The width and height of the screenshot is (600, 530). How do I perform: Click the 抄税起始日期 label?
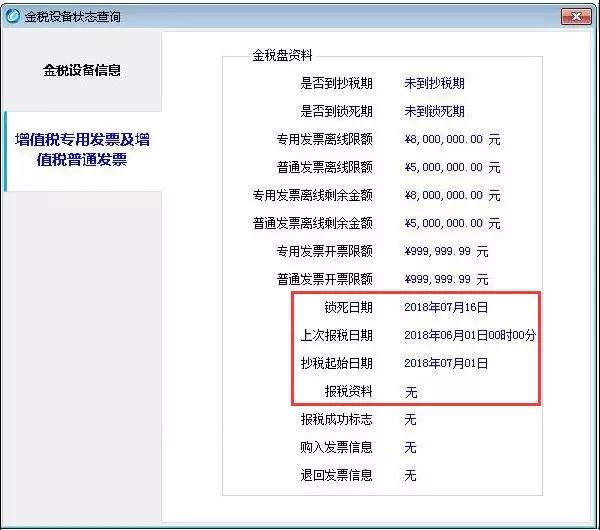point(336,363)
